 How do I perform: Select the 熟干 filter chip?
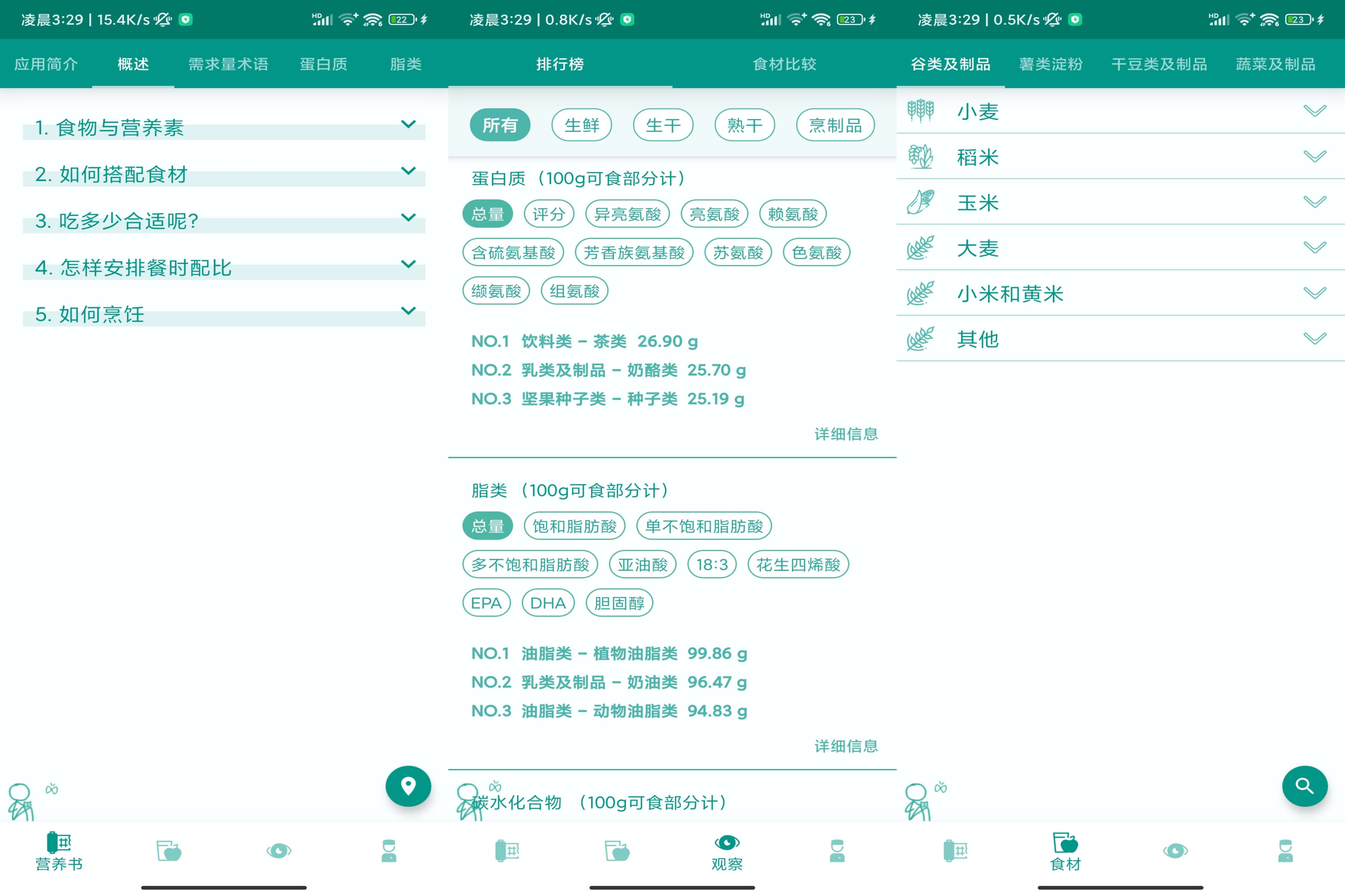[x=745, y=125]
